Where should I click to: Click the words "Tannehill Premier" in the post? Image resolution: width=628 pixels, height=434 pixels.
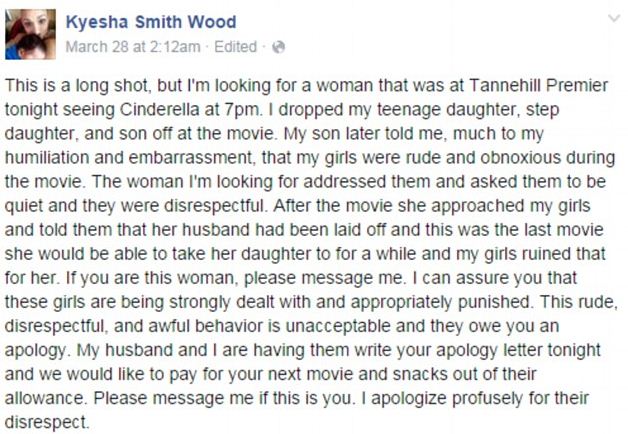[x=538, y=85]
